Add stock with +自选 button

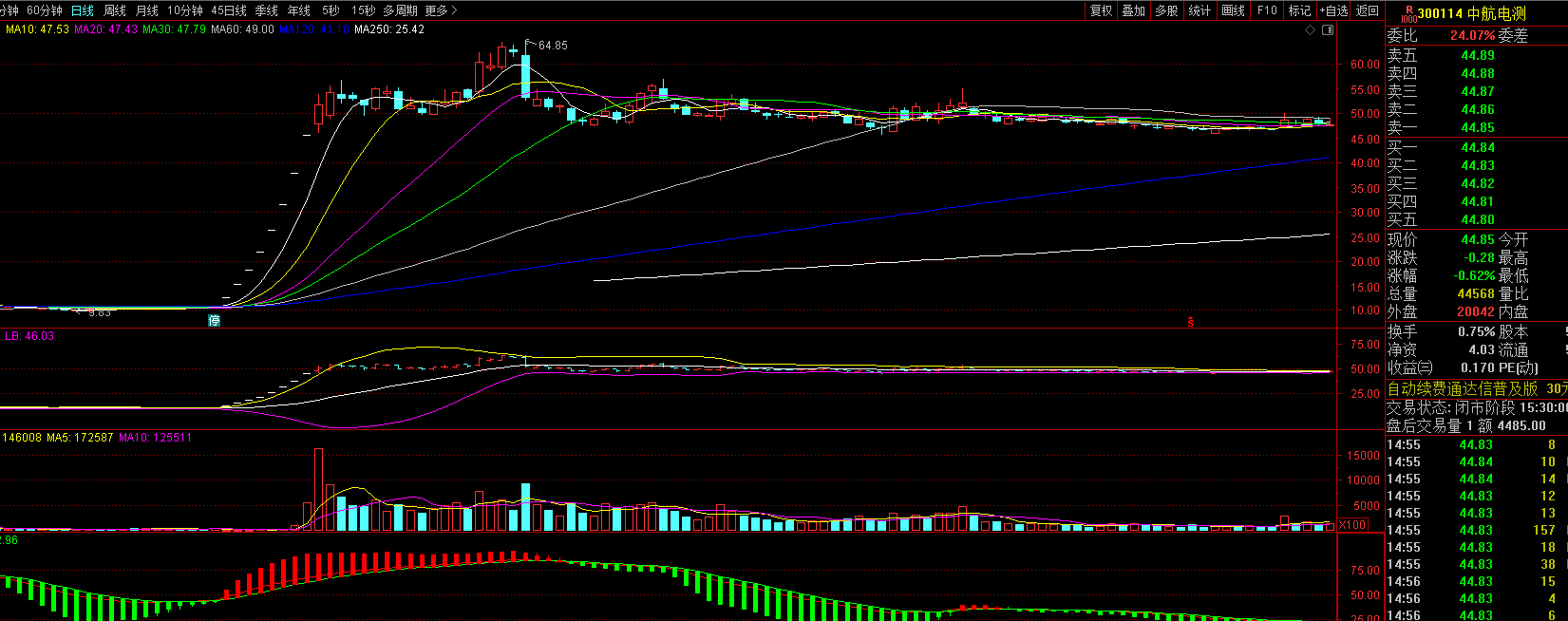point(1333,10)
